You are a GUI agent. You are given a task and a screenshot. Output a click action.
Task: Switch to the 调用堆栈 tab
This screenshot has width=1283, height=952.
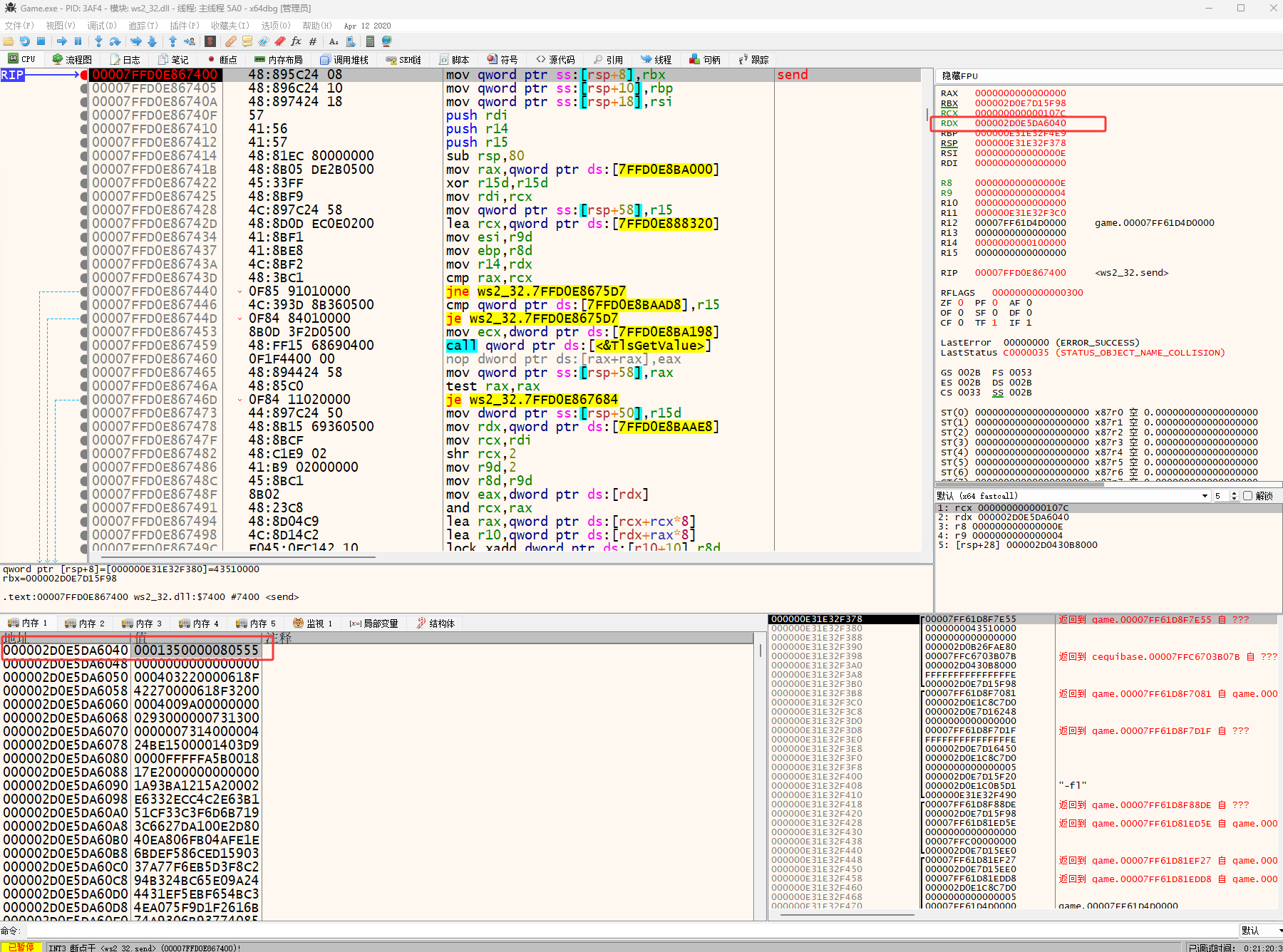(344, 60)
